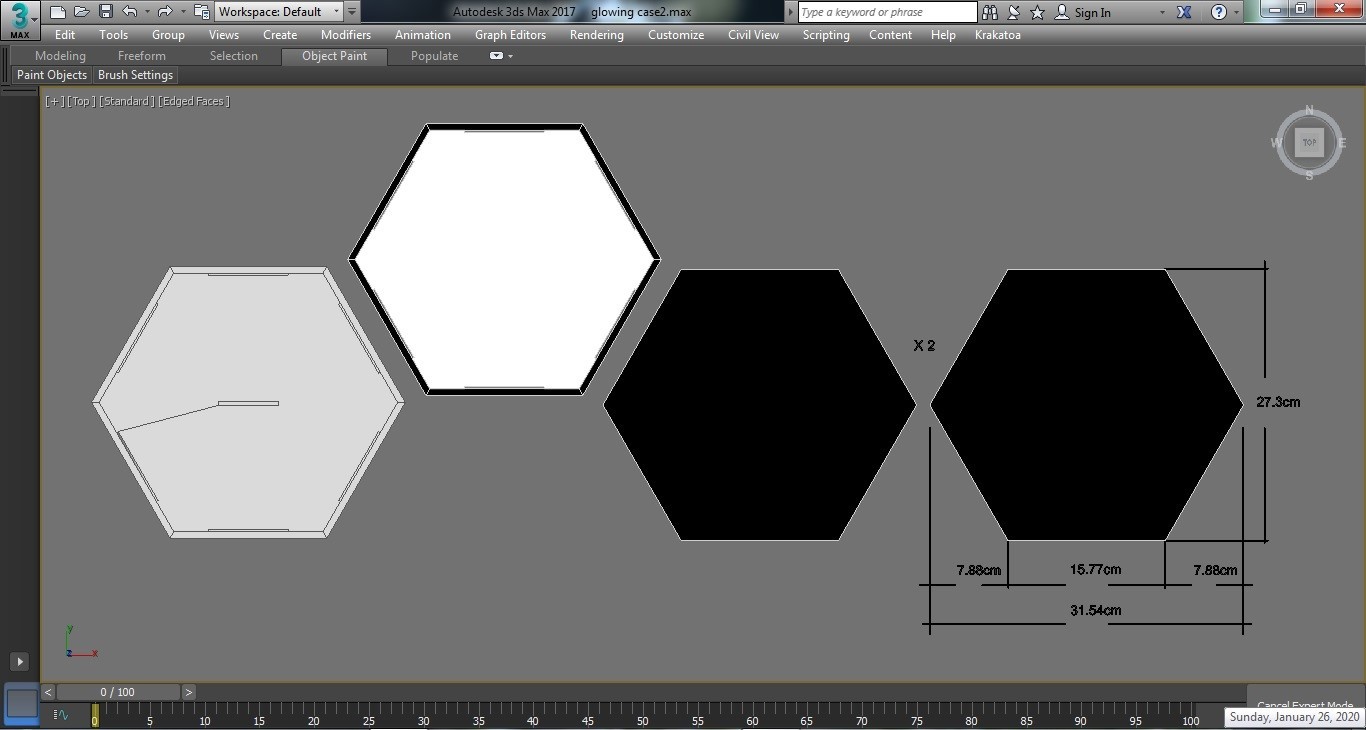Open the Help question mark icon
Image resolution: width=1366 pixels, height=730 pixels.
1218,12
